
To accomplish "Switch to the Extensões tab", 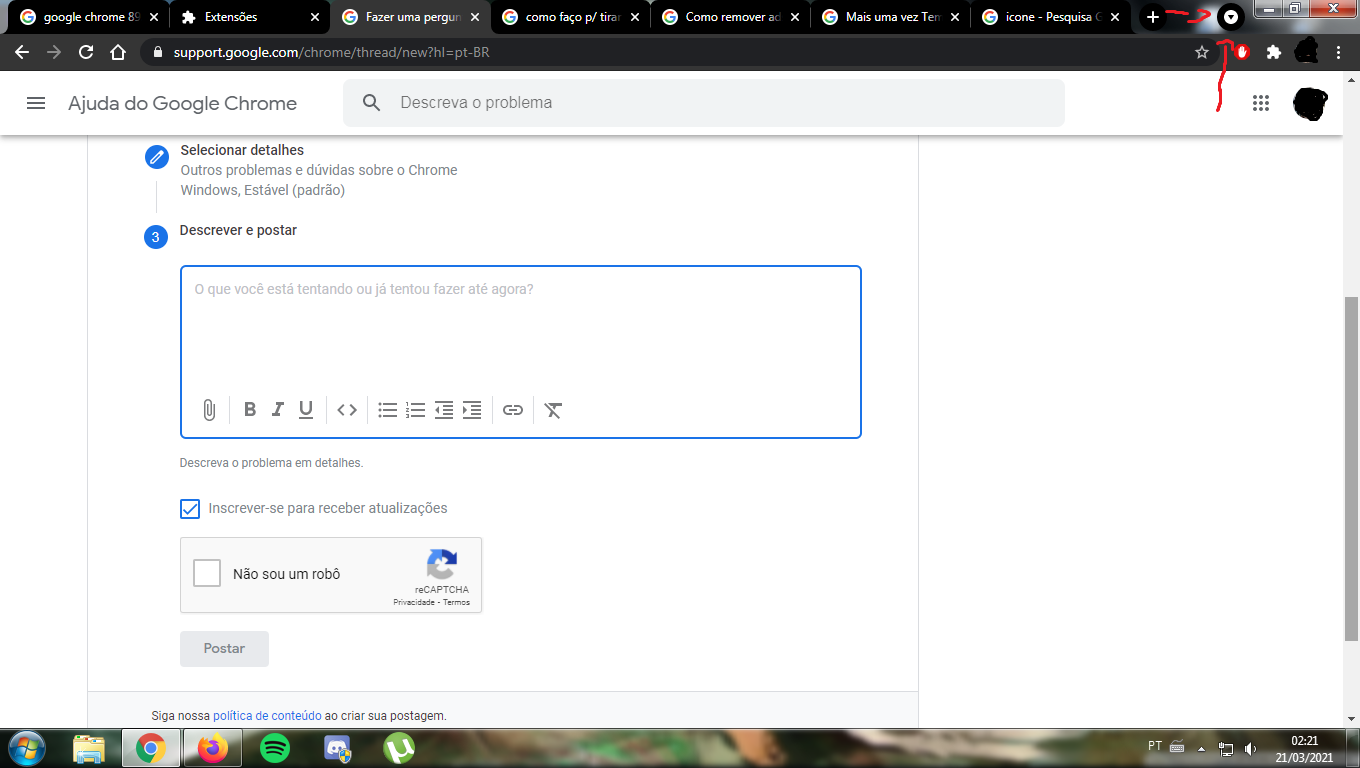I will pos(250,17).
